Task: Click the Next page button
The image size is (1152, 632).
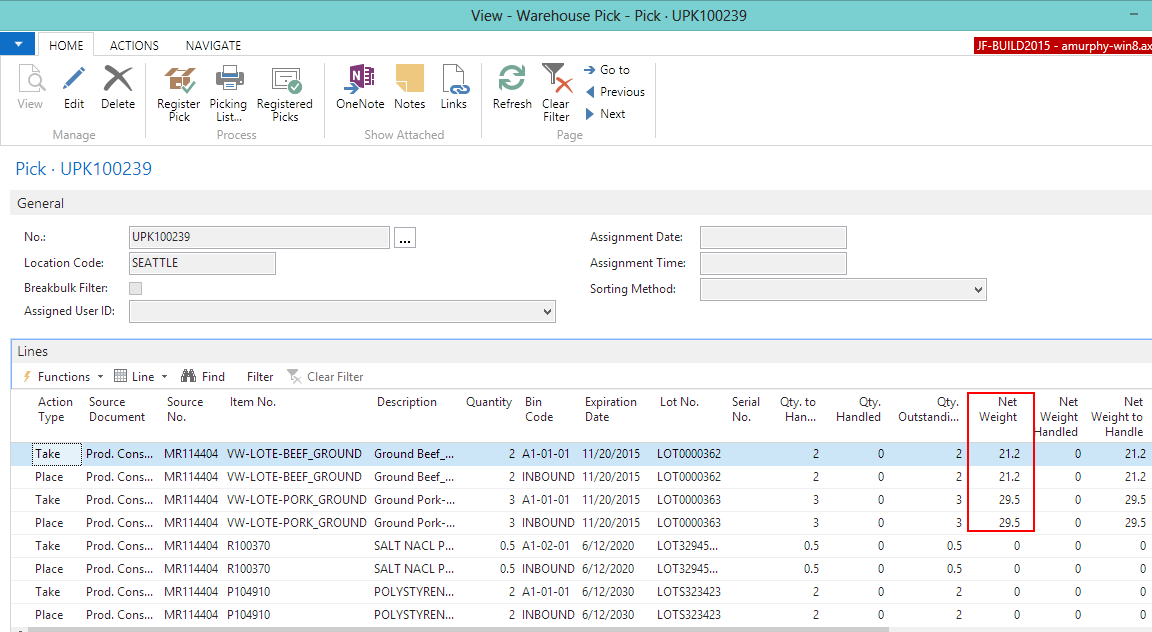Action: tap(605, 114)
